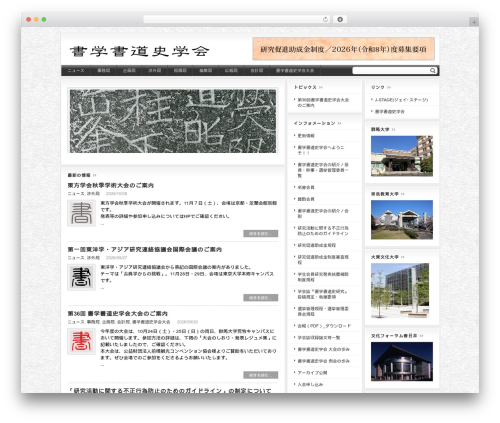Viewport: 500px width, 423px height.
Task: Open the 賛助会員 sidebar link
Action: tap(306, 199)
